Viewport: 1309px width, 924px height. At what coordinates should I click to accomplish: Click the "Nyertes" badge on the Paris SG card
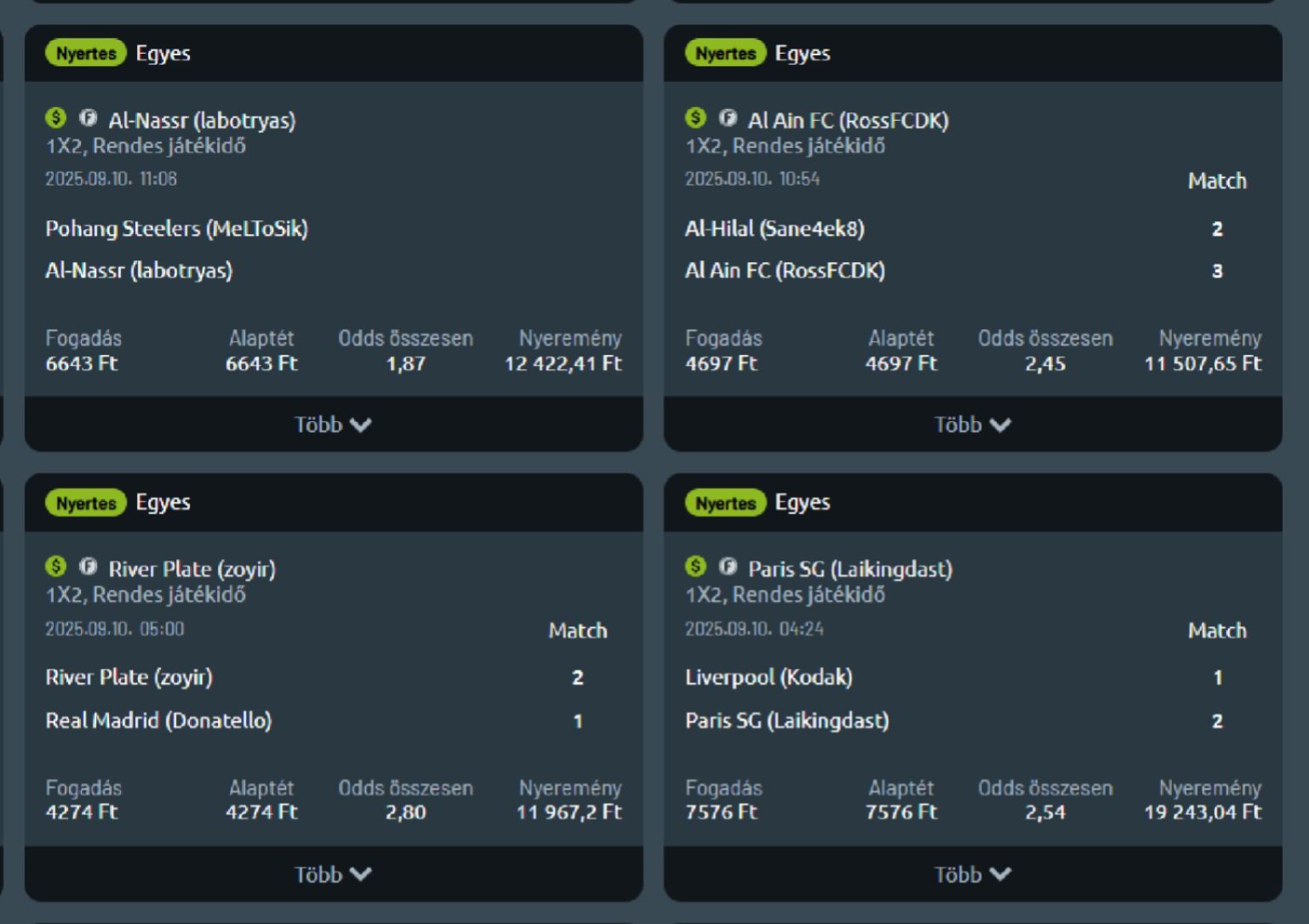(x=725, y=503)
